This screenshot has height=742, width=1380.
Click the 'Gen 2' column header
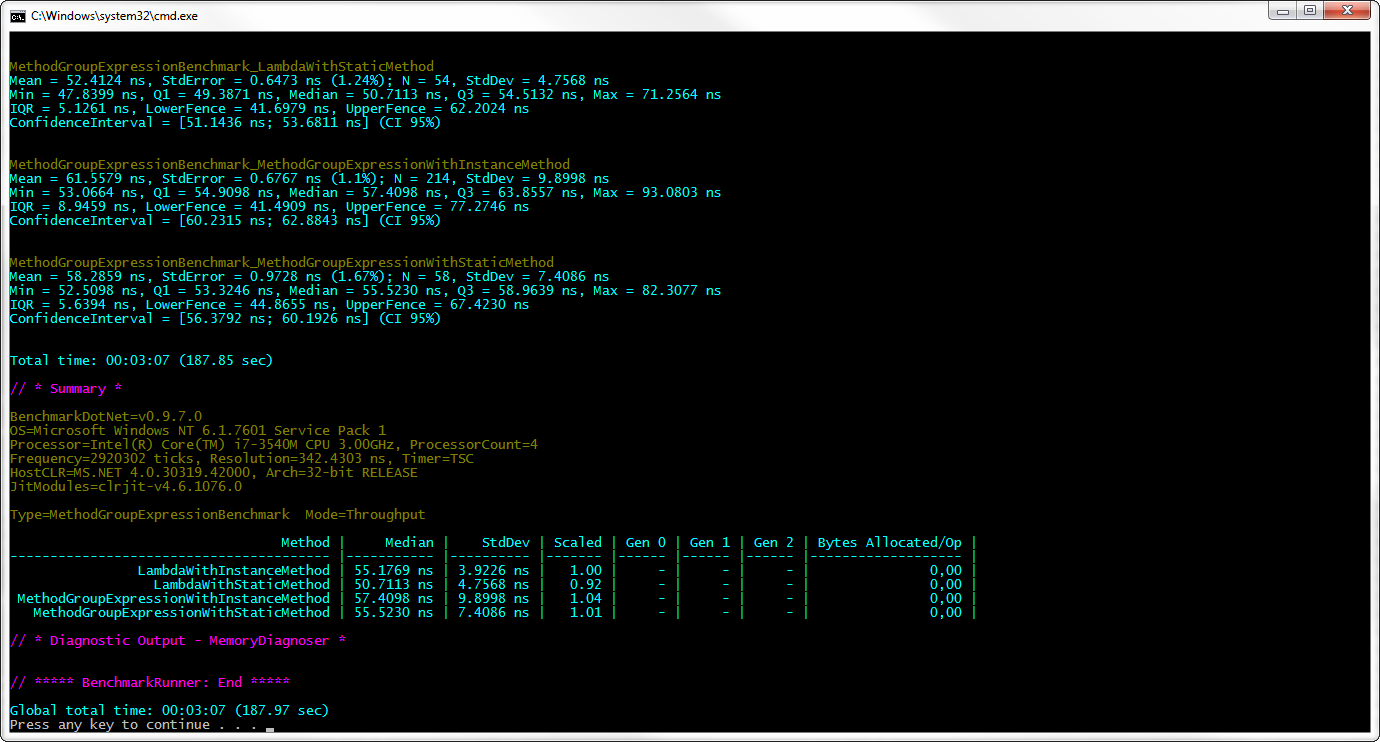pyautogui.click(x=774, y=542)
